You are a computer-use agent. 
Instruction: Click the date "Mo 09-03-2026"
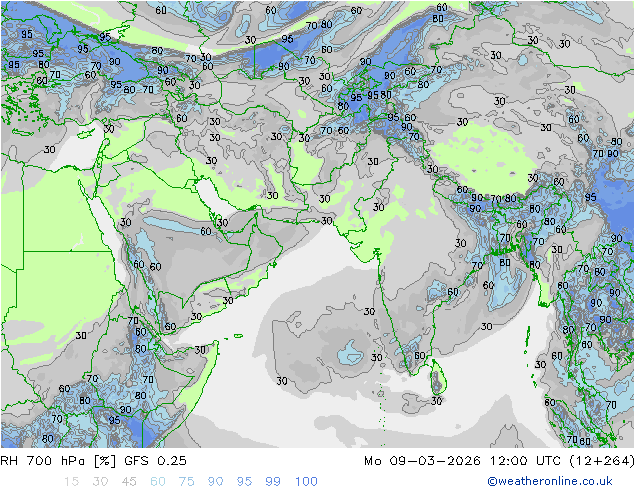[422, 461]
